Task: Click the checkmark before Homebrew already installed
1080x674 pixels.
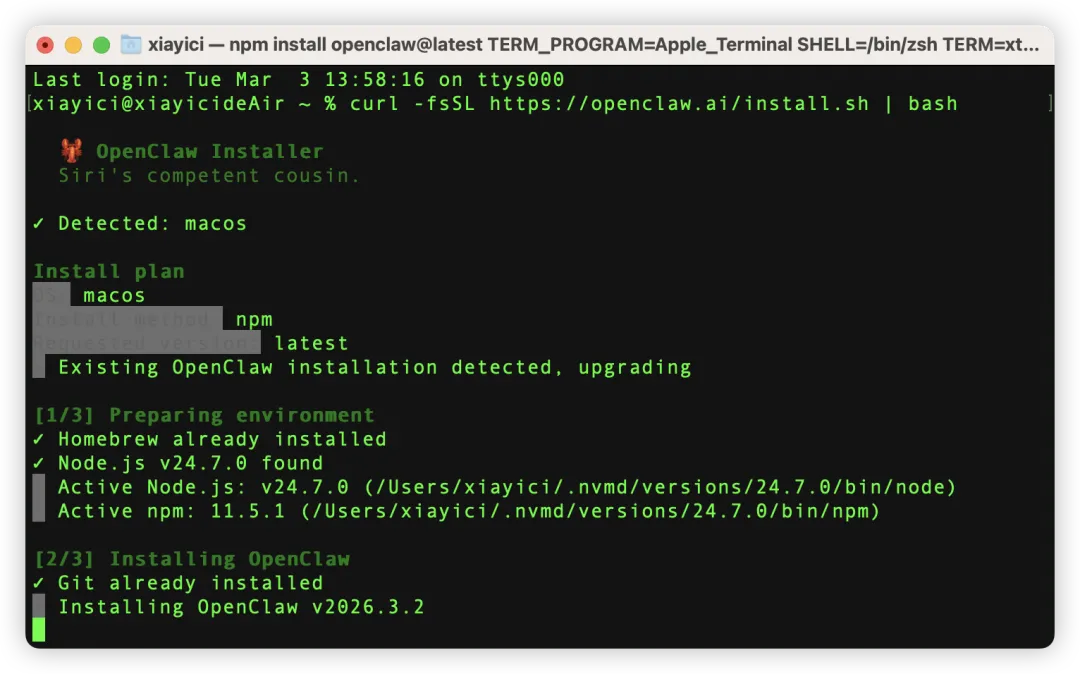Action: coord(39,439)
